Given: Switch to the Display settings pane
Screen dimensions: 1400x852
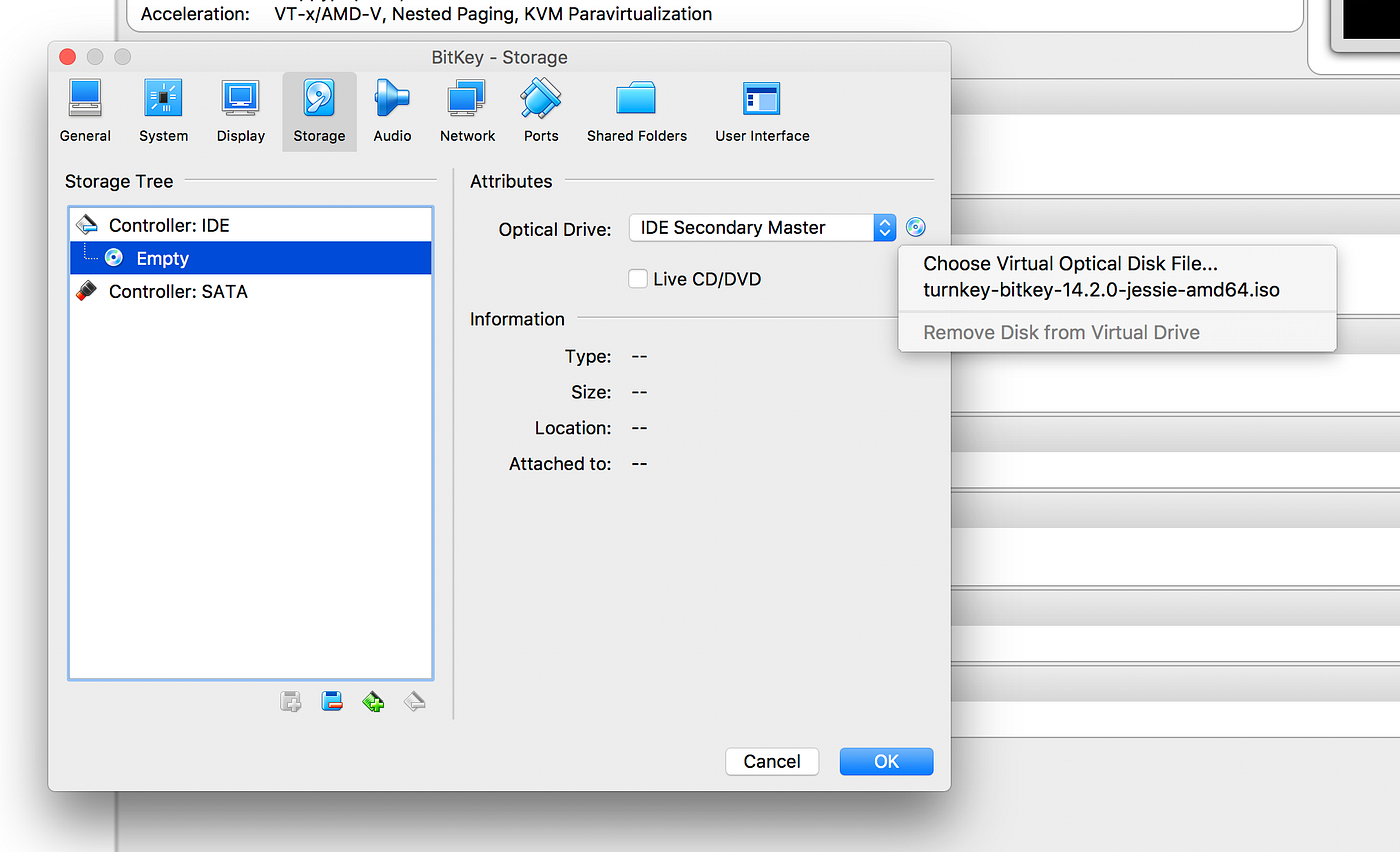Looking at the screenshot, I should pos(241,112).
